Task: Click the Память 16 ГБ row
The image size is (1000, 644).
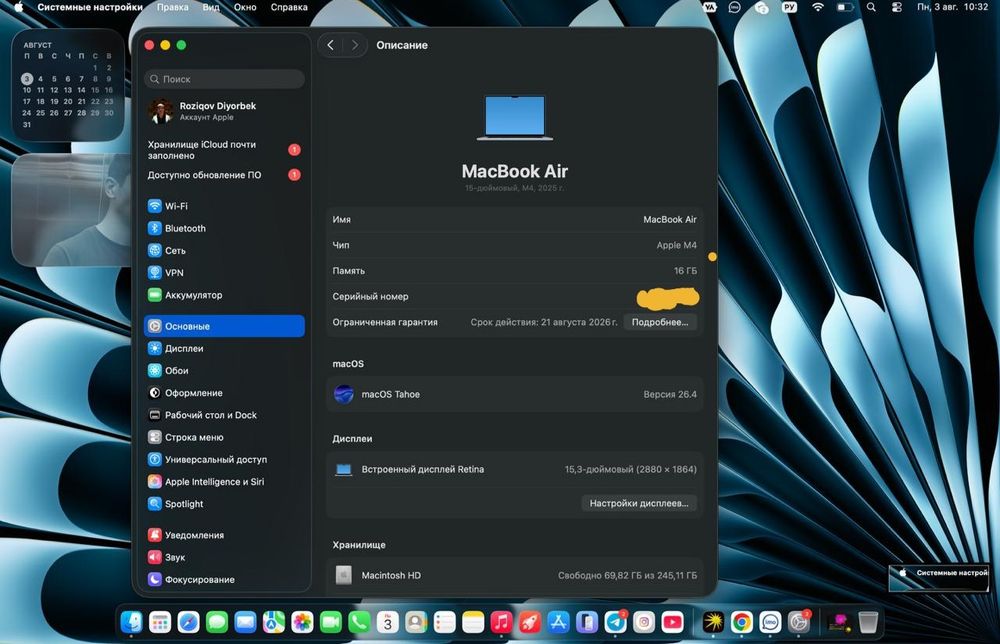Action: point(515,270)
